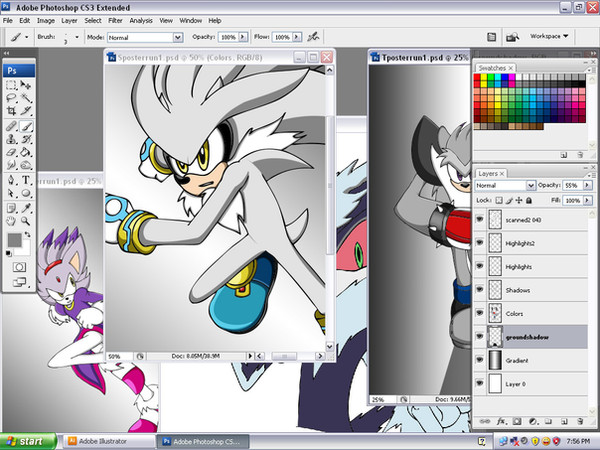This screenshot has height=450, width=600.
Task: Select the Eyedropper tool
Action: [26, 208]
